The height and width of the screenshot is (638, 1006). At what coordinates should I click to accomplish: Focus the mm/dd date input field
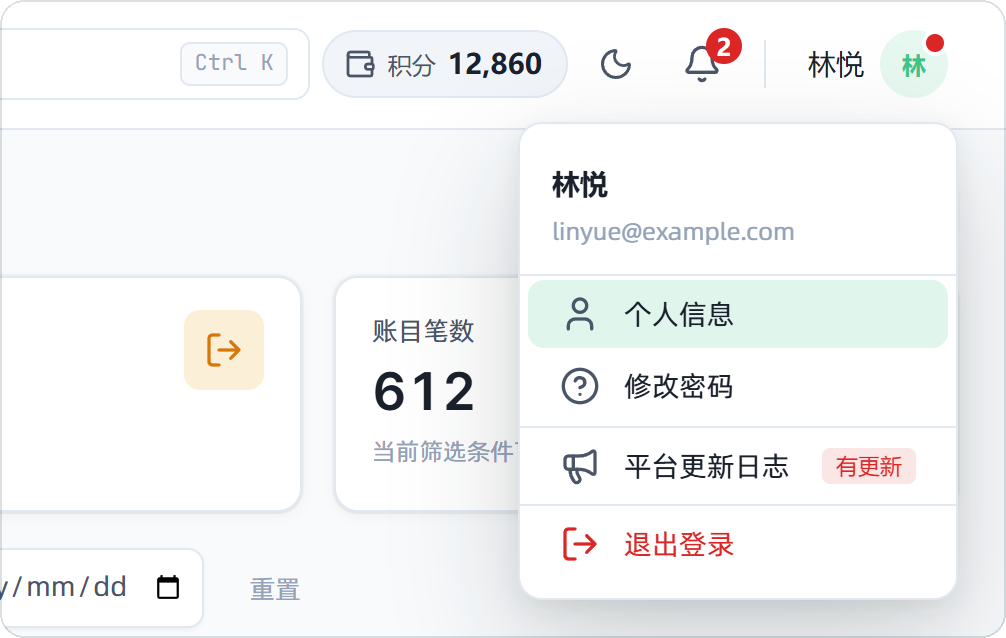(x=99, y=587)
